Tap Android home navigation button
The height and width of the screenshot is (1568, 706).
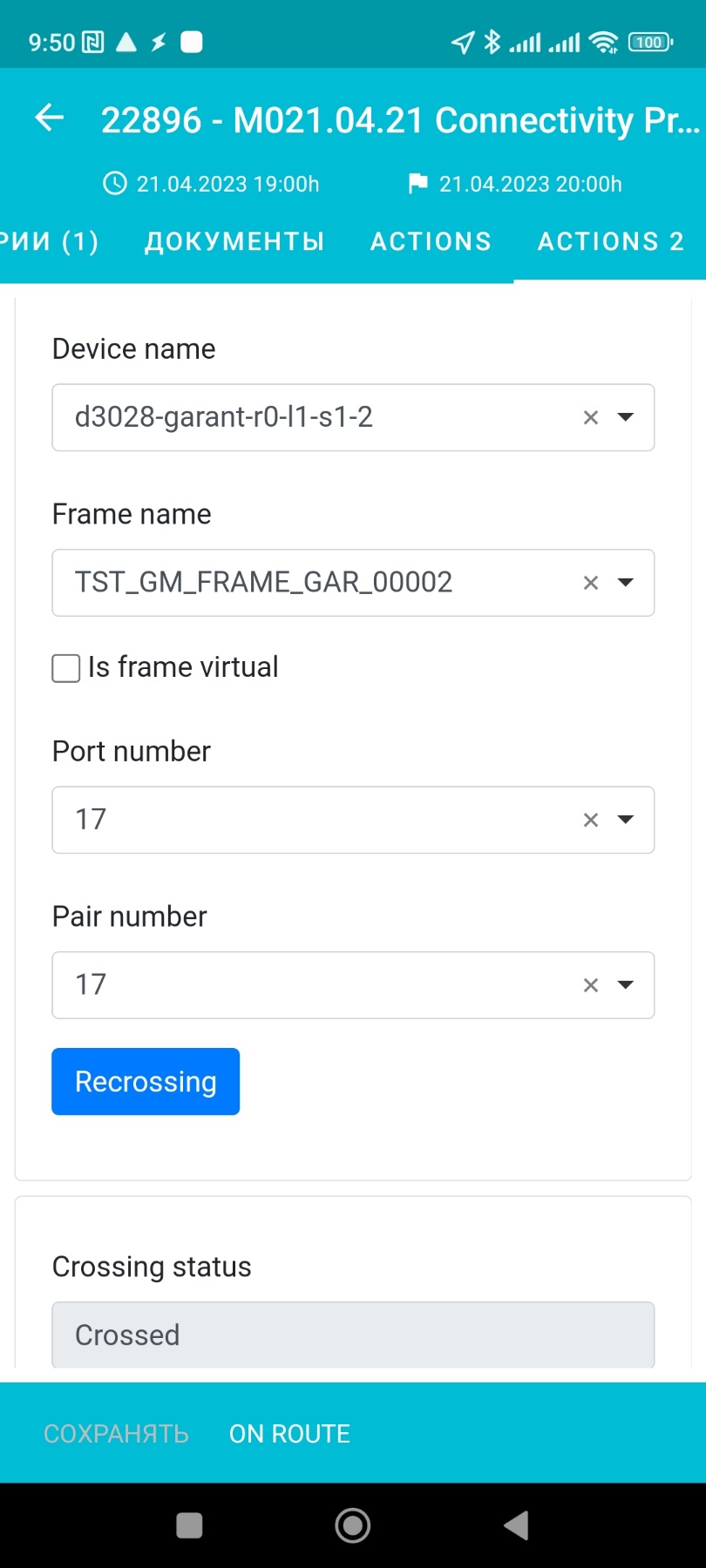[x=353, y=1525]
